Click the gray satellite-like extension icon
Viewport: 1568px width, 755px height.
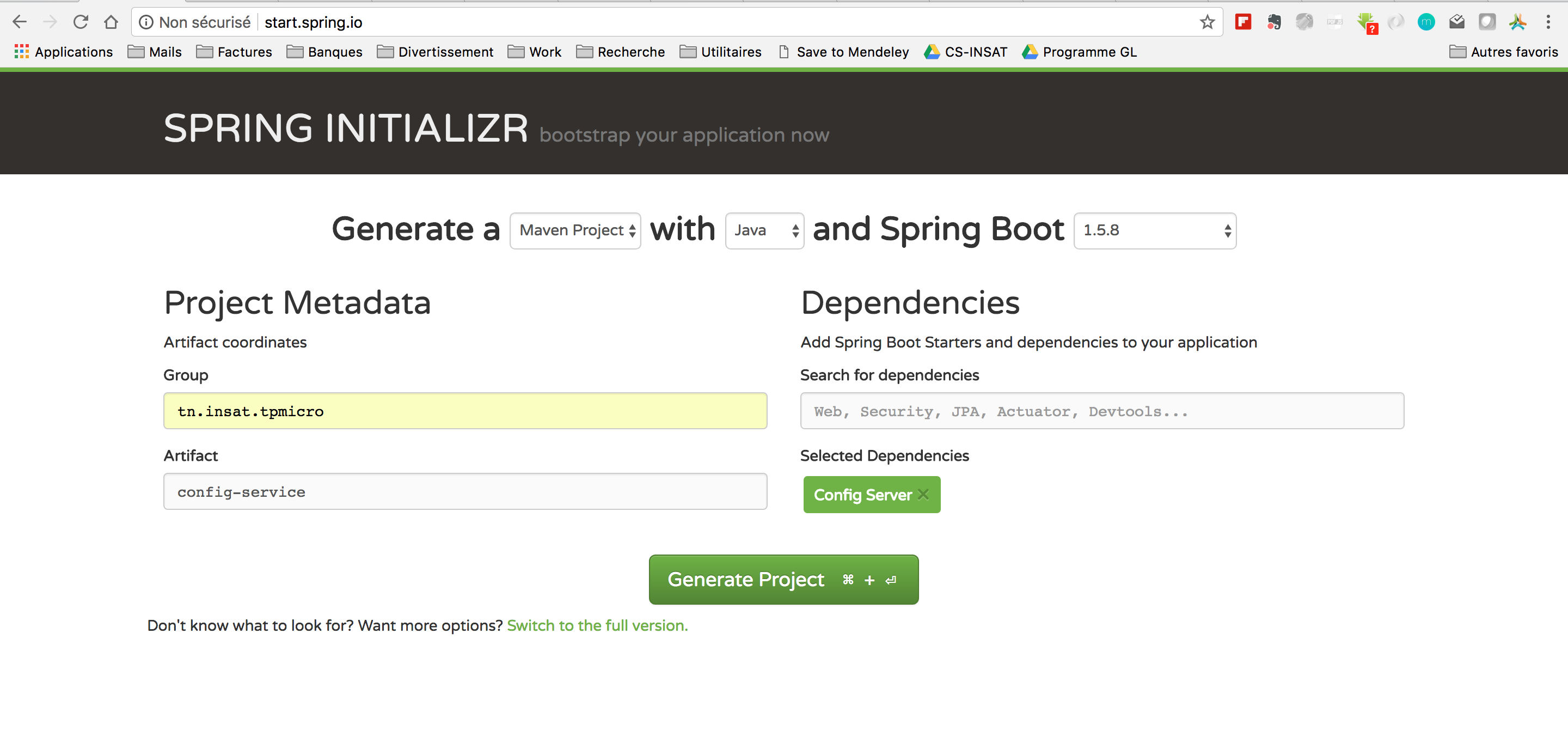click(x=1304, y=22)
